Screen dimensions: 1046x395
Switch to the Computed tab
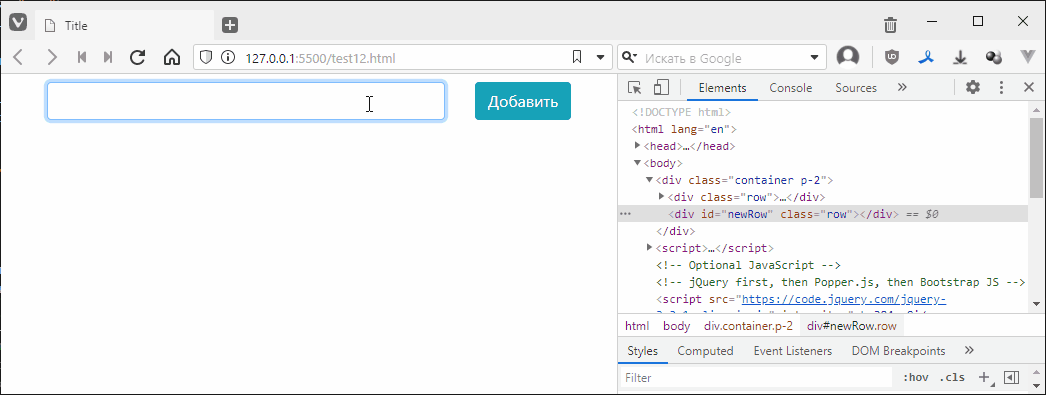[705, 351]
